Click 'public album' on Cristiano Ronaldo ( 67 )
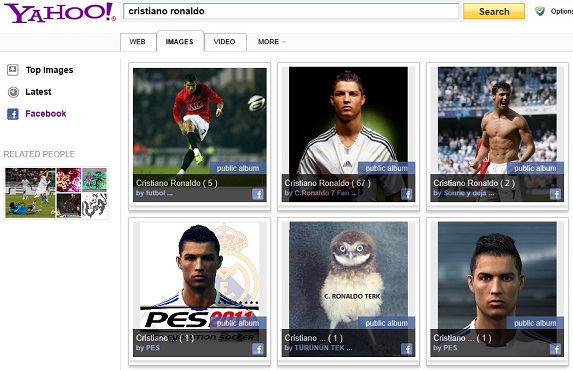The height and width of the screenshot is (370, 573). 386,168
